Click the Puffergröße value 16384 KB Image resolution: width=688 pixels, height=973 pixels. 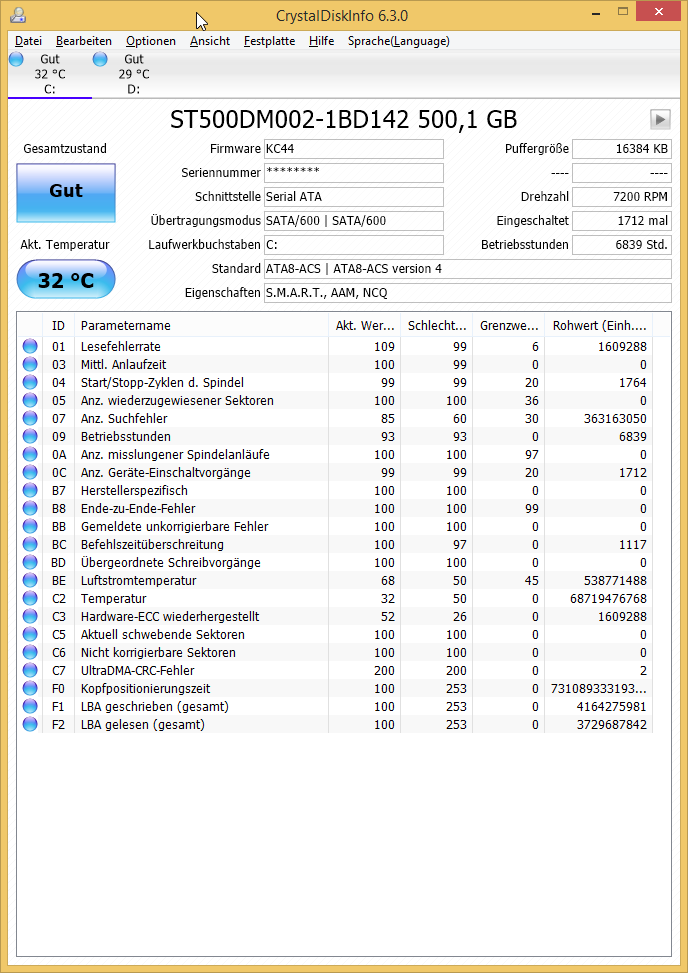point(622,149)
